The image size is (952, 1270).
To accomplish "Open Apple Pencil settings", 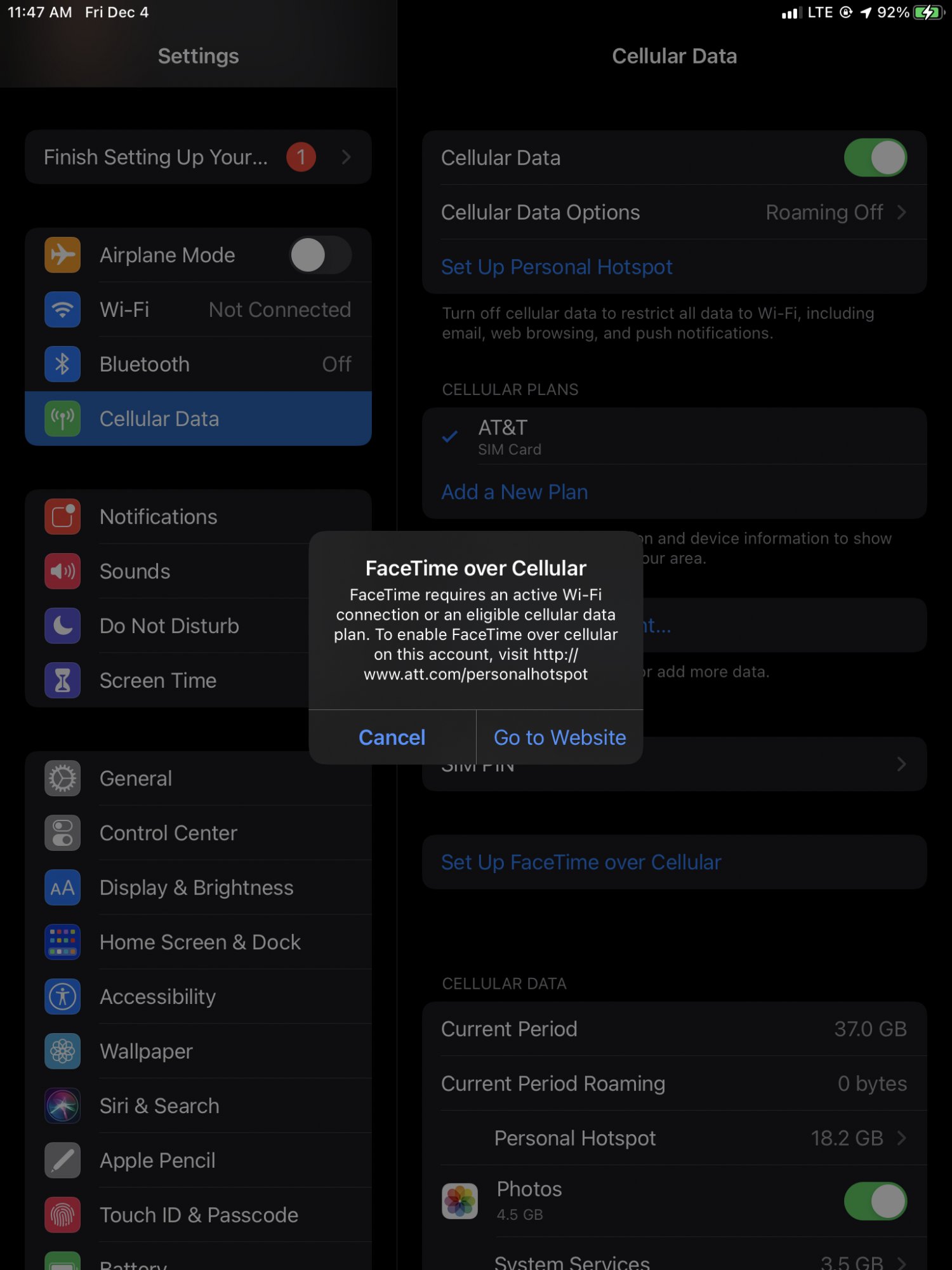I will pos(198,1160).
